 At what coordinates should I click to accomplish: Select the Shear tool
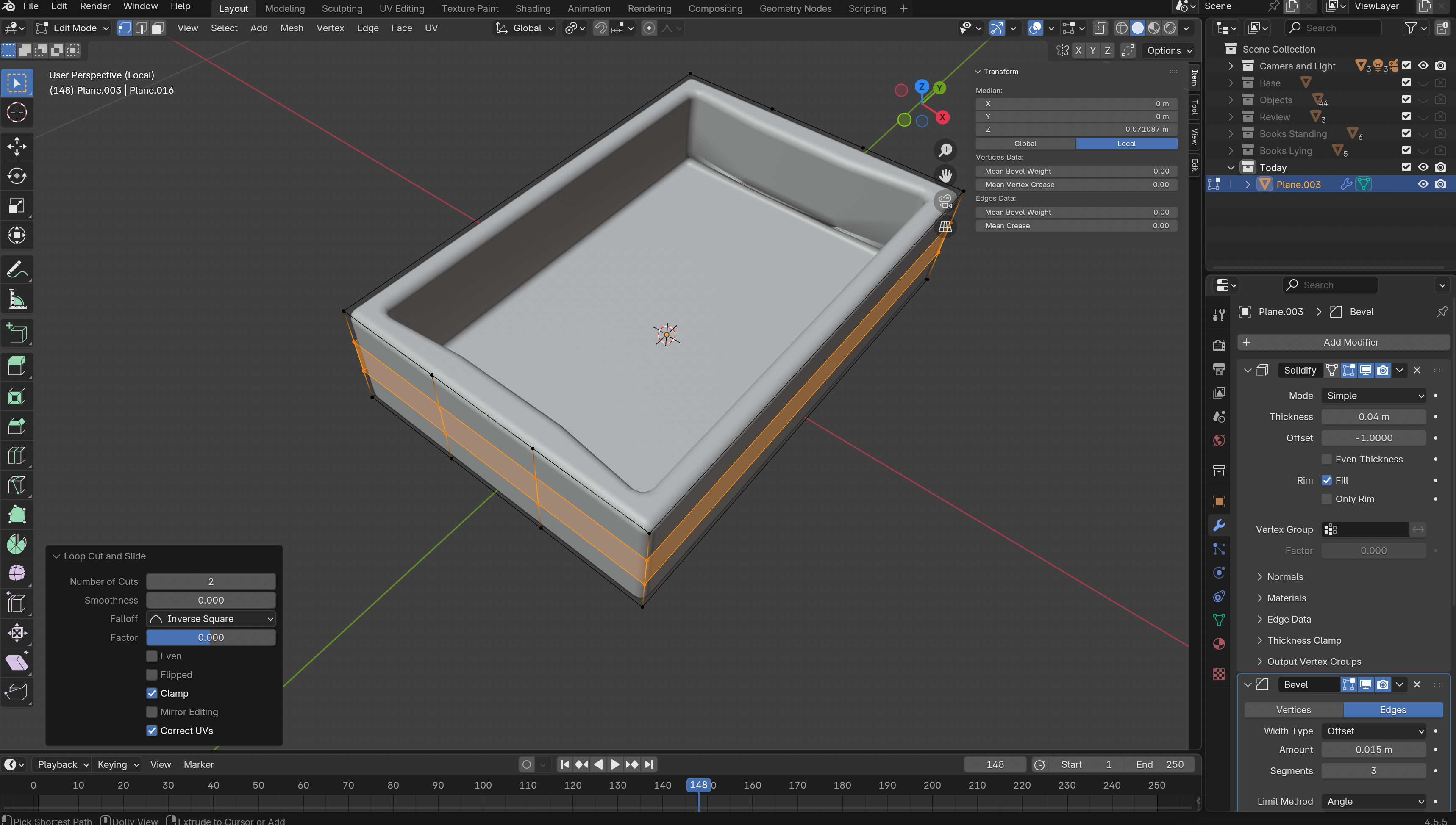coord(17,662)
